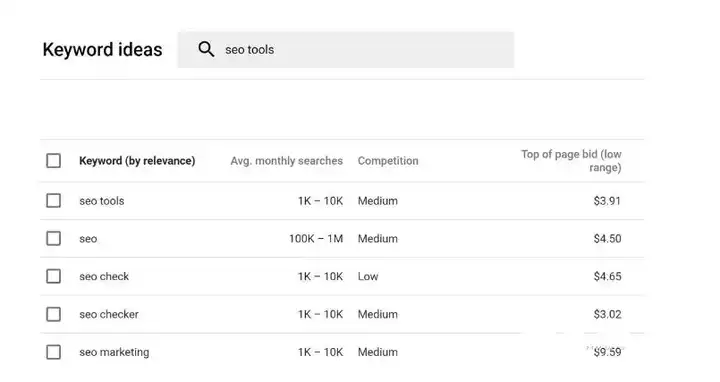Sort by 'Avg. monthly searches' column header
This screenshot has height=382, width=720.
[x=287, y=161]
